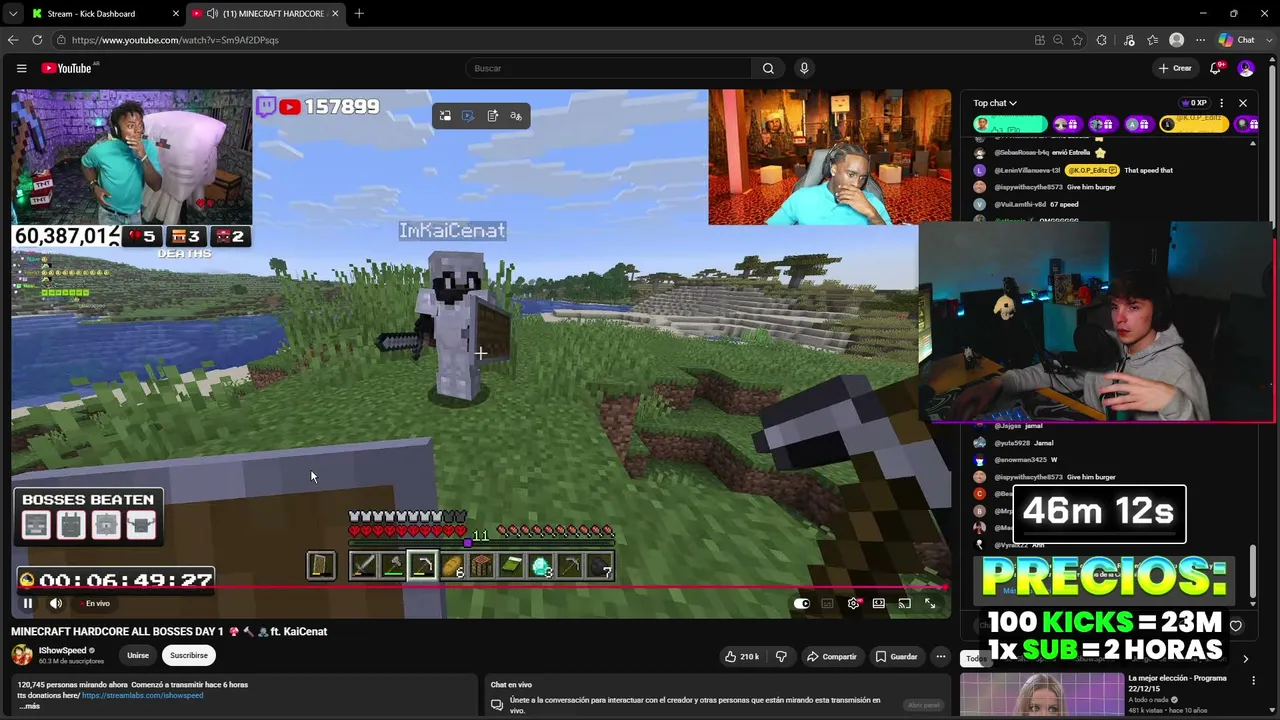Open the browser profile icon

pos(1177,40)
